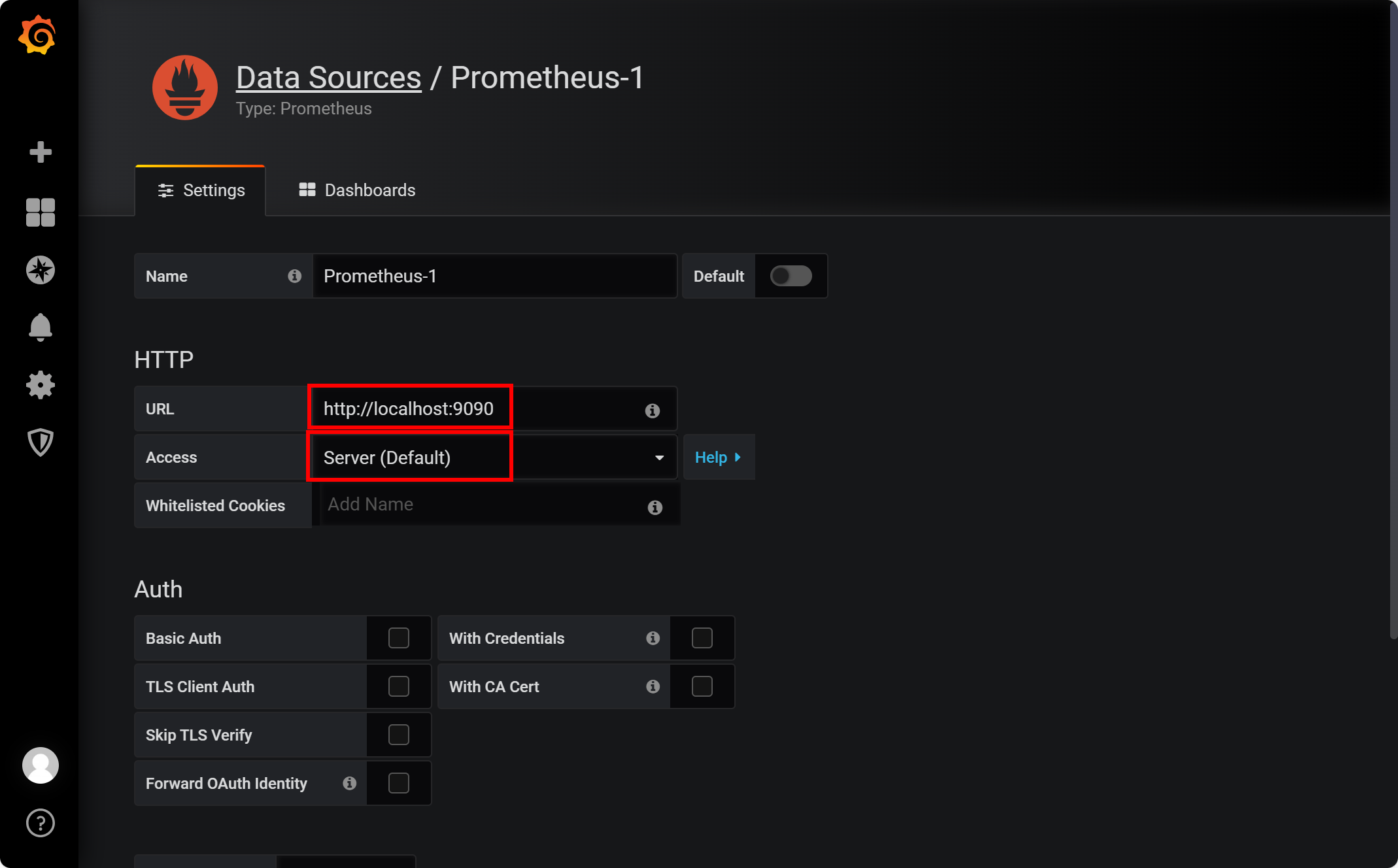
Task: Click the page vertical scrollbar
Action: pyautogui.click(x=1393, y=320)
